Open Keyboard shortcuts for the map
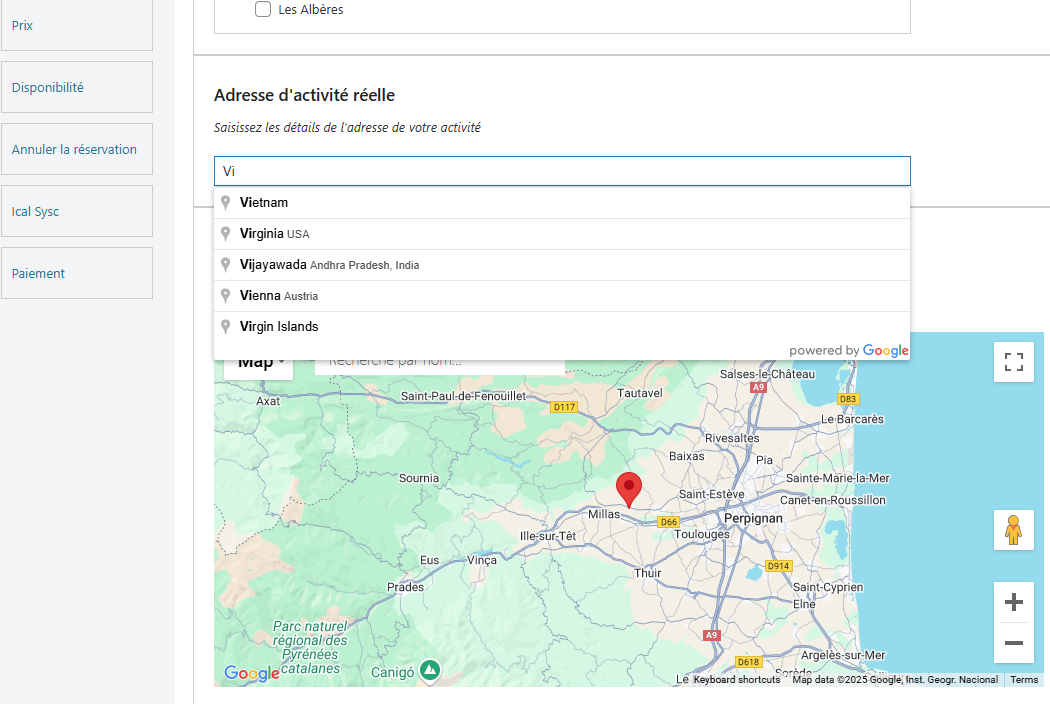This screenshot has width=1050, height=704. [x=737, y=679]
